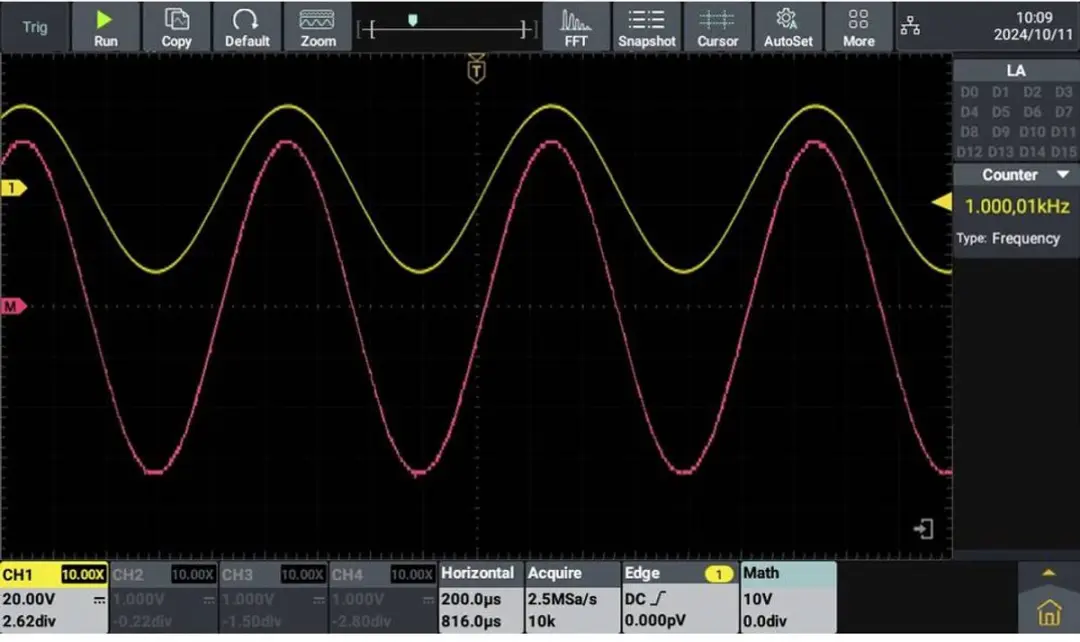Open the measurement Snapshot panel

647,27
